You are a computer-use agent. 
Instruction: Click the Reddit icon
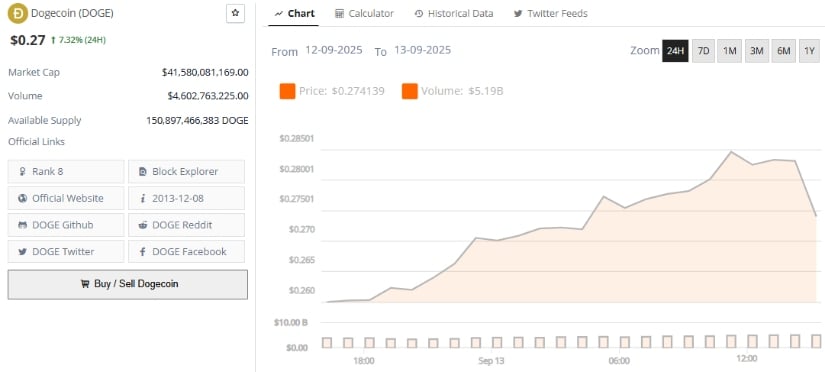(x=143, y=225)
